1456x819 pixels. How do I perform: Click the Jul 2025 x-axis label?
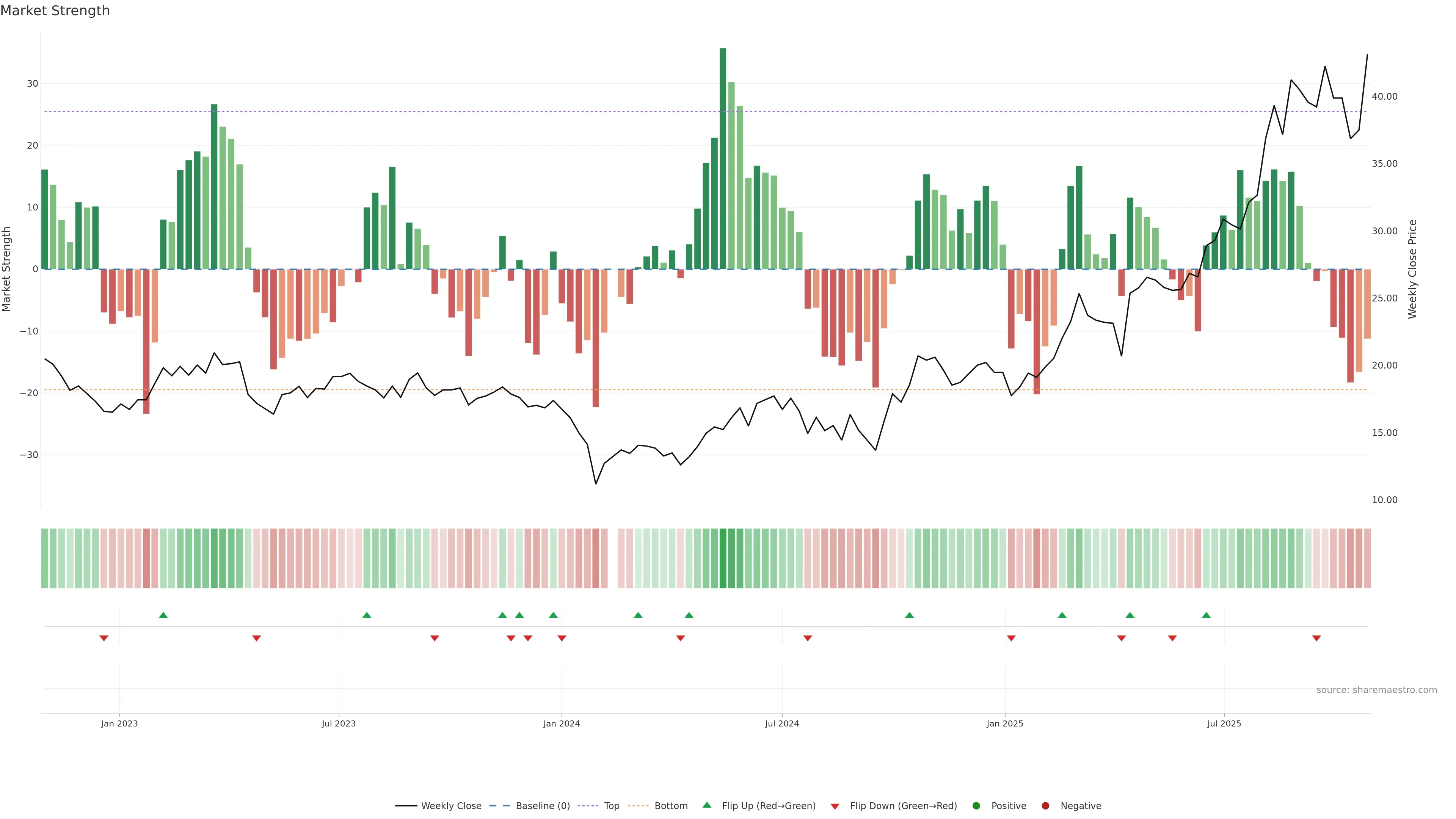click(x=1224, y=723)
